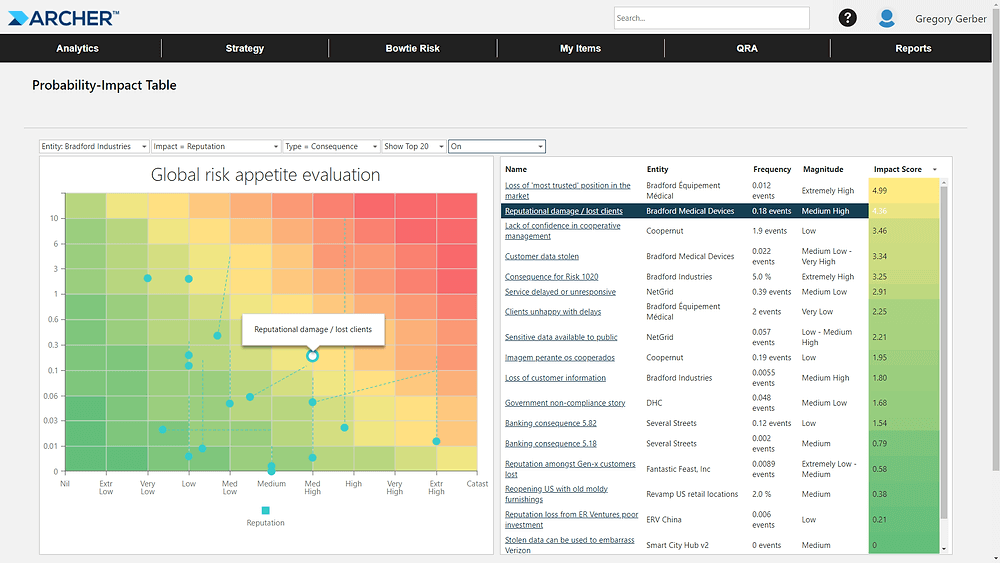Click the ERV China entity cell
This screenshot has width=1000, height=563.
[x=663, y=520]
